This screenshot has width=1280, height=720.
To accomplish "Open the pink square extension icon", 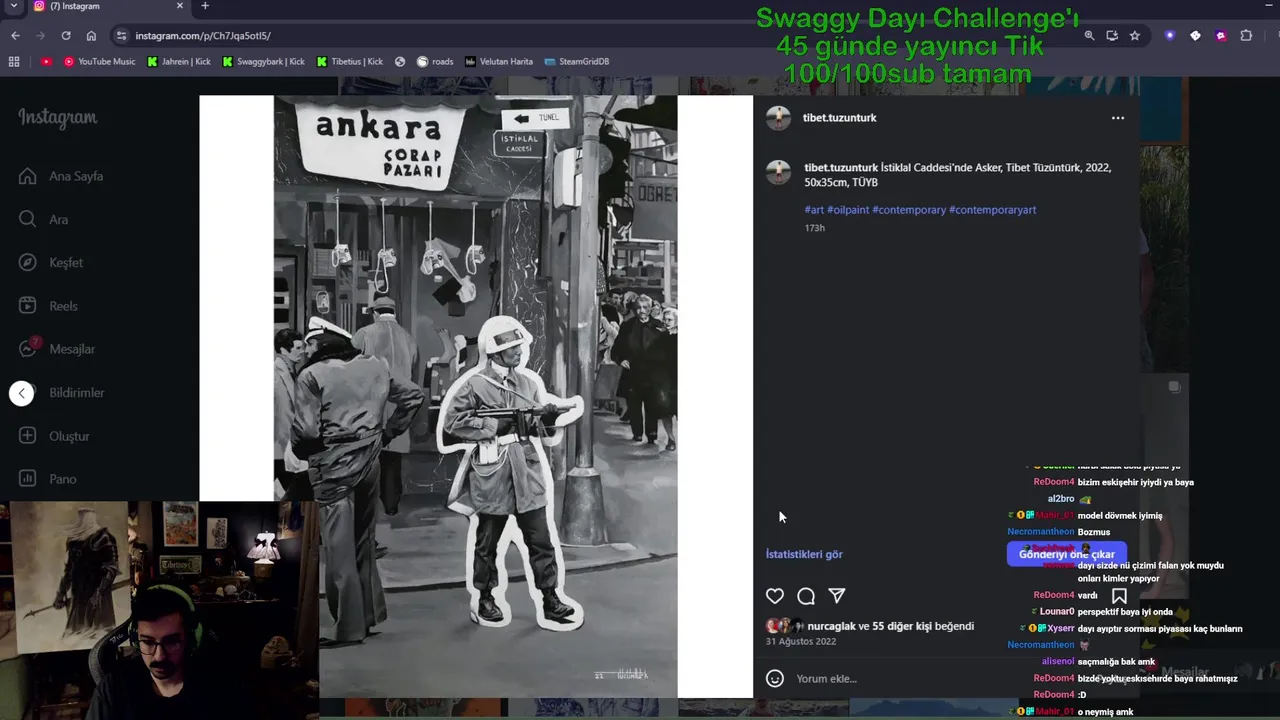I will tap(1221, 35).
